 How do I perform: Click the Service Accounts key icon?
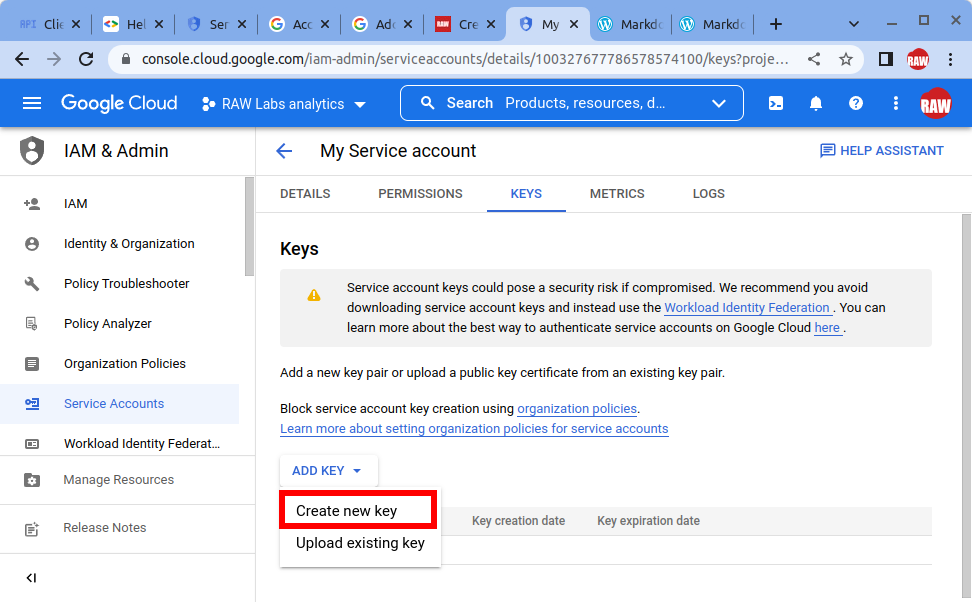click(32, 404)
